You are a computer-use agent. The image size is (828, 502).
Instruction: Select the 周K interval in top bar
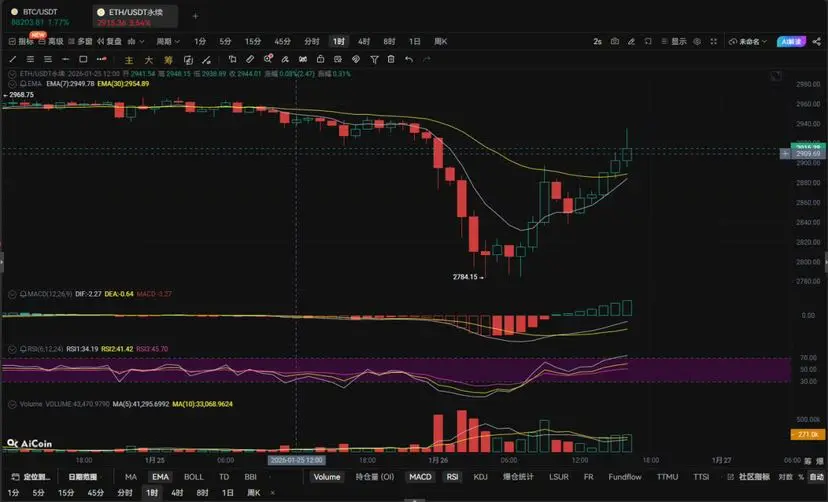tap(440, 41)
